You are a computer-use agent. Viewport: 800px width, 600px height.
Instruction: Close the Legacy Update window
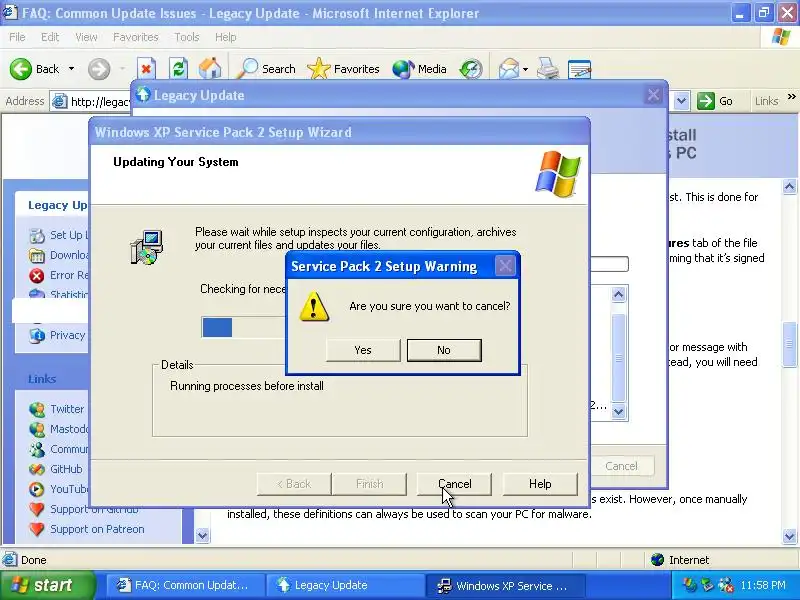[x=653, y=95]
